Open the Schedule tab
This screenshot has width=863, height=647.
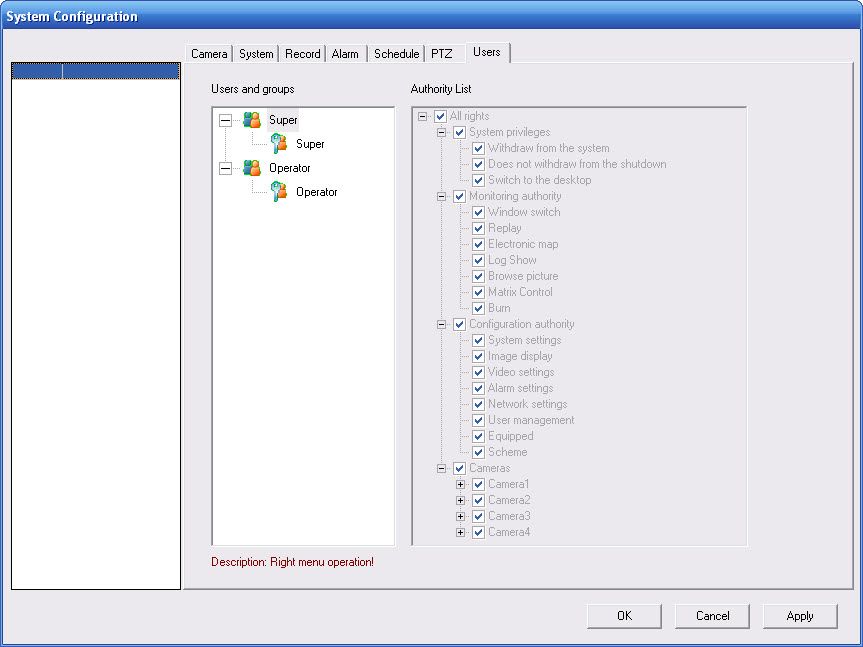point(396,54)
